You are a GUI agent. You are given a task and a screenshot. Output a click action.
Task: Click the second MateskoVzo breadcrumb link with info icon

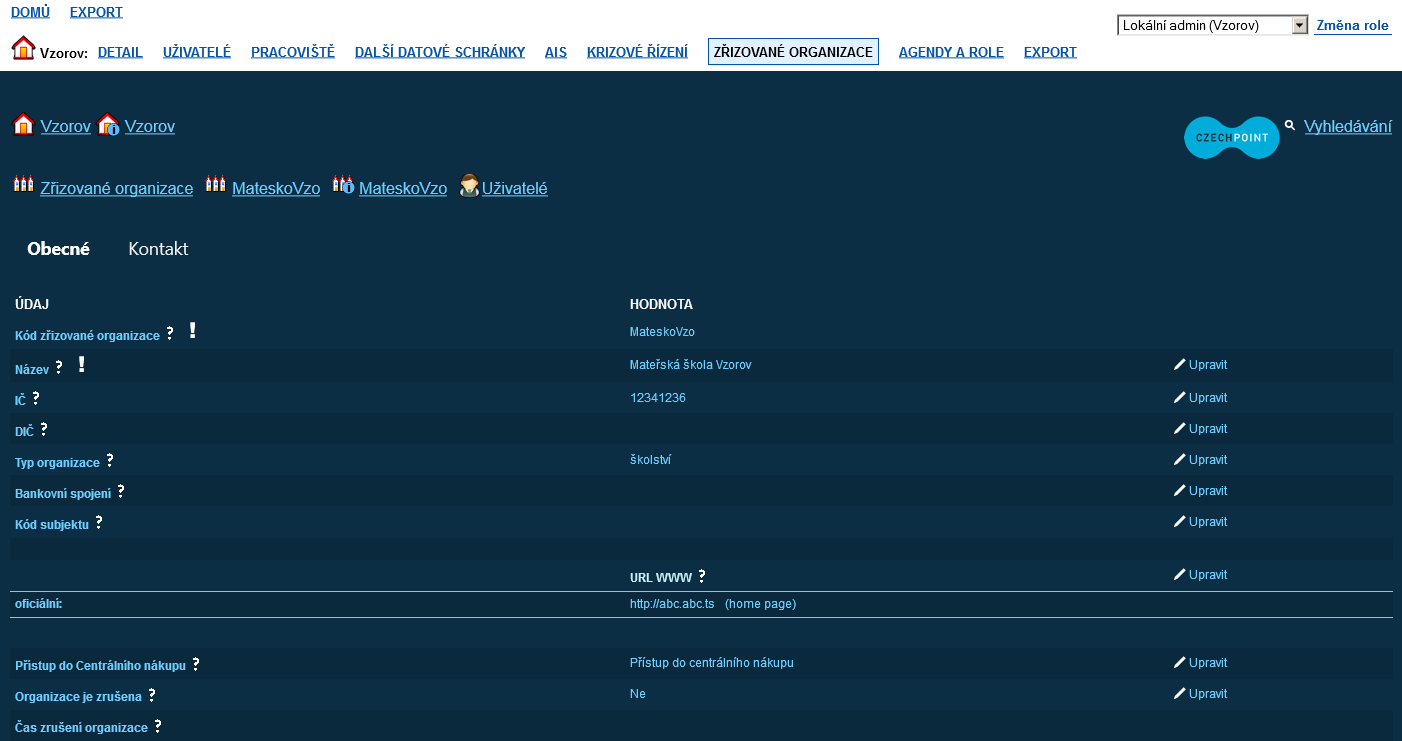tap(403, 188)
